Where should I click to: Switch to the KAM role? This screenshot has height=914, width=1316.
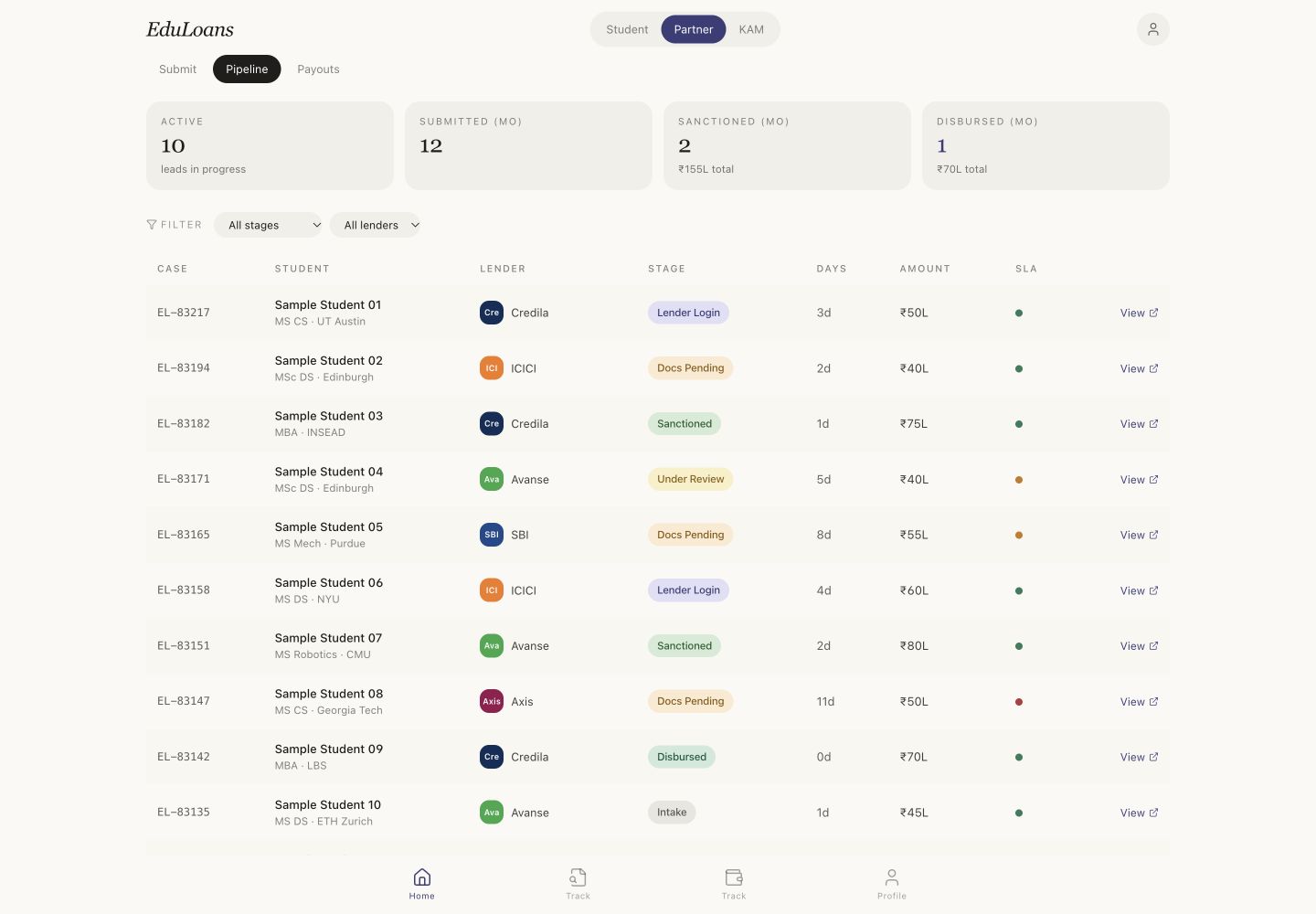coord(751,29)
